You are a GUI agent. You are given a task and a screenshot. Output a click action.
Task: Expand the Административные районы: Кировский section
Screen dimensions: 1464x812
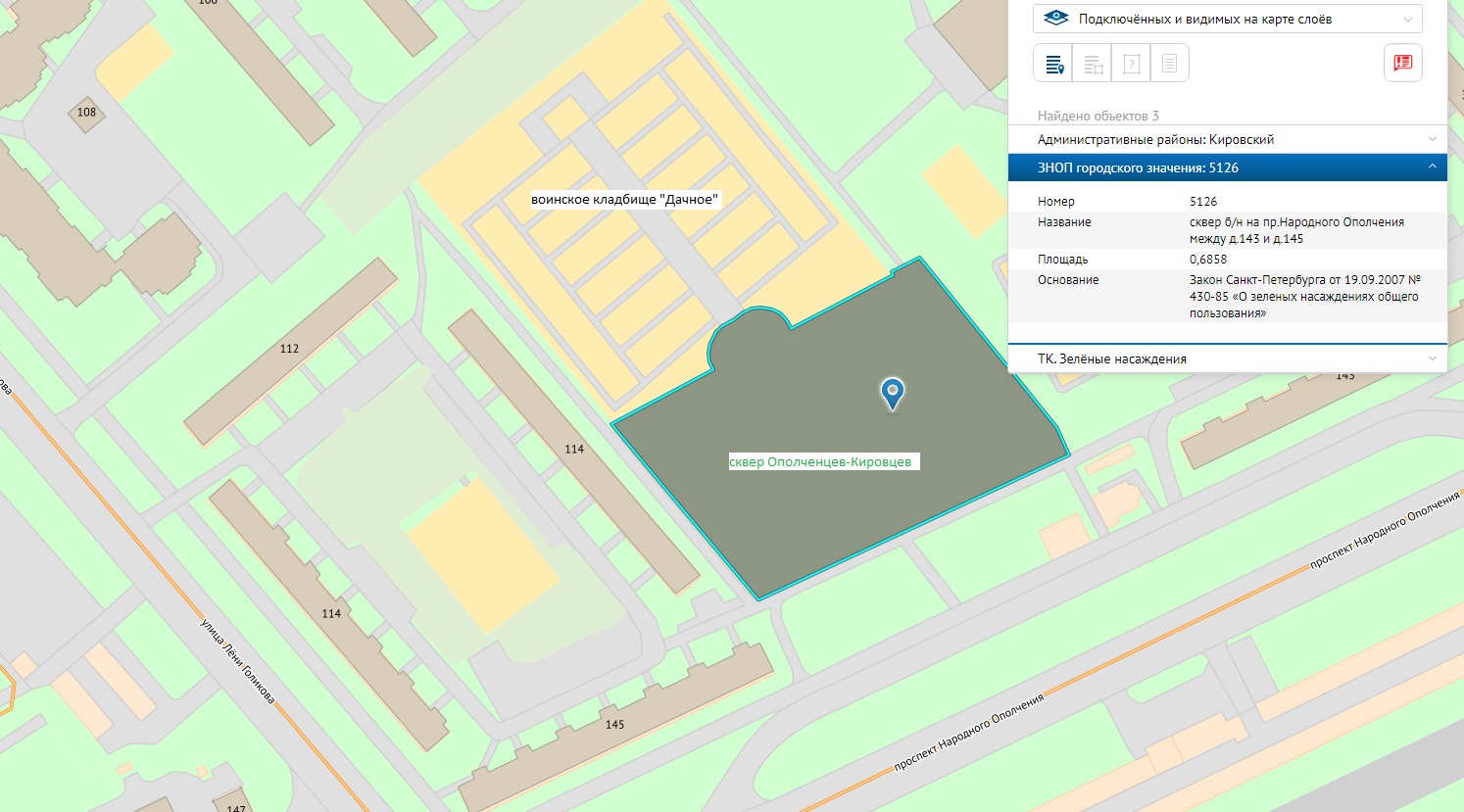pos(1227,139)
